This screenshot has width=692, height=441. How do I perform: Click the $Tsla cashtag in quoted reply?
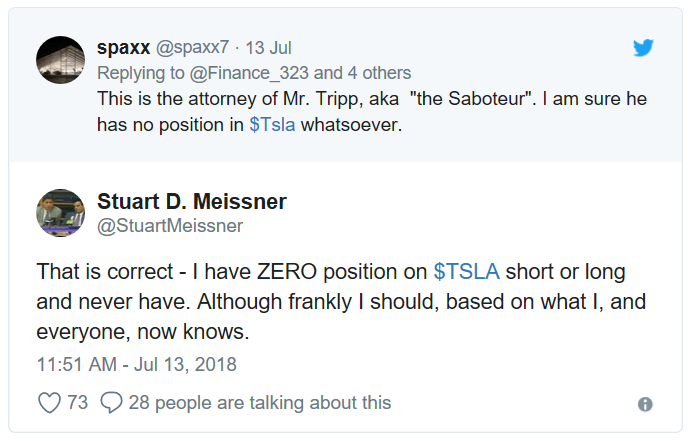(x=272, y=125)
